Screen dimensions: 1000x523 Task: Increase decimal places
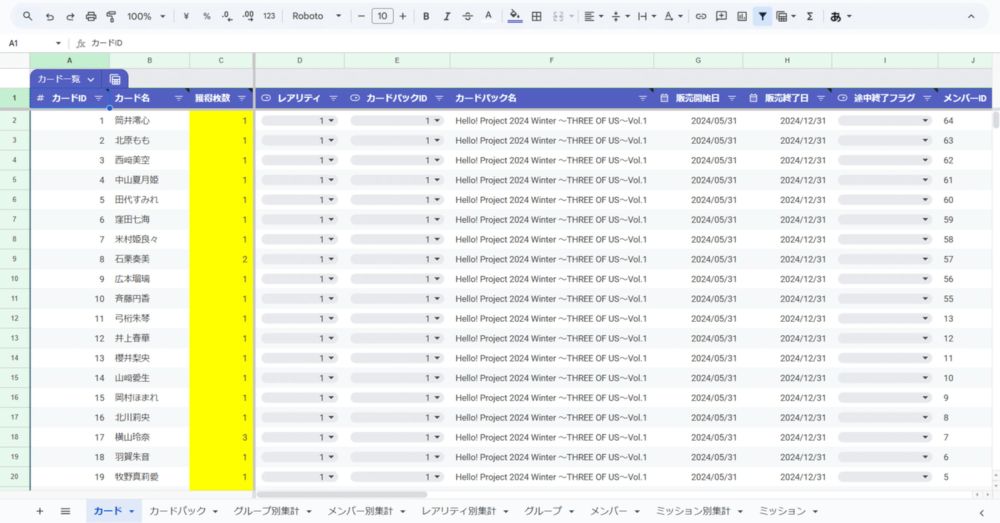pos(248,17)
